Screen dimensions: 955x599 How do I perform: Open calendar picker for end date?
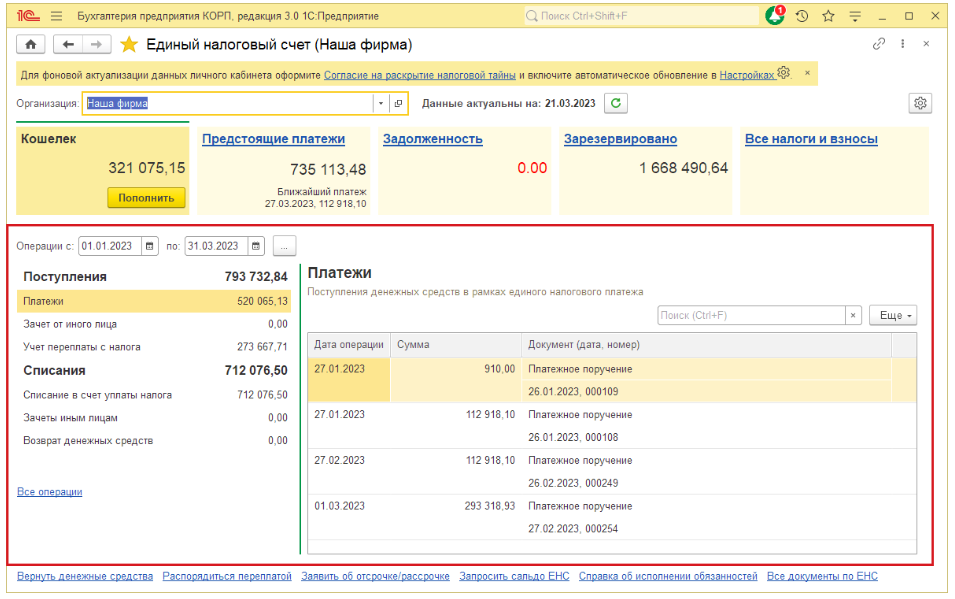(x=256, y=246)
